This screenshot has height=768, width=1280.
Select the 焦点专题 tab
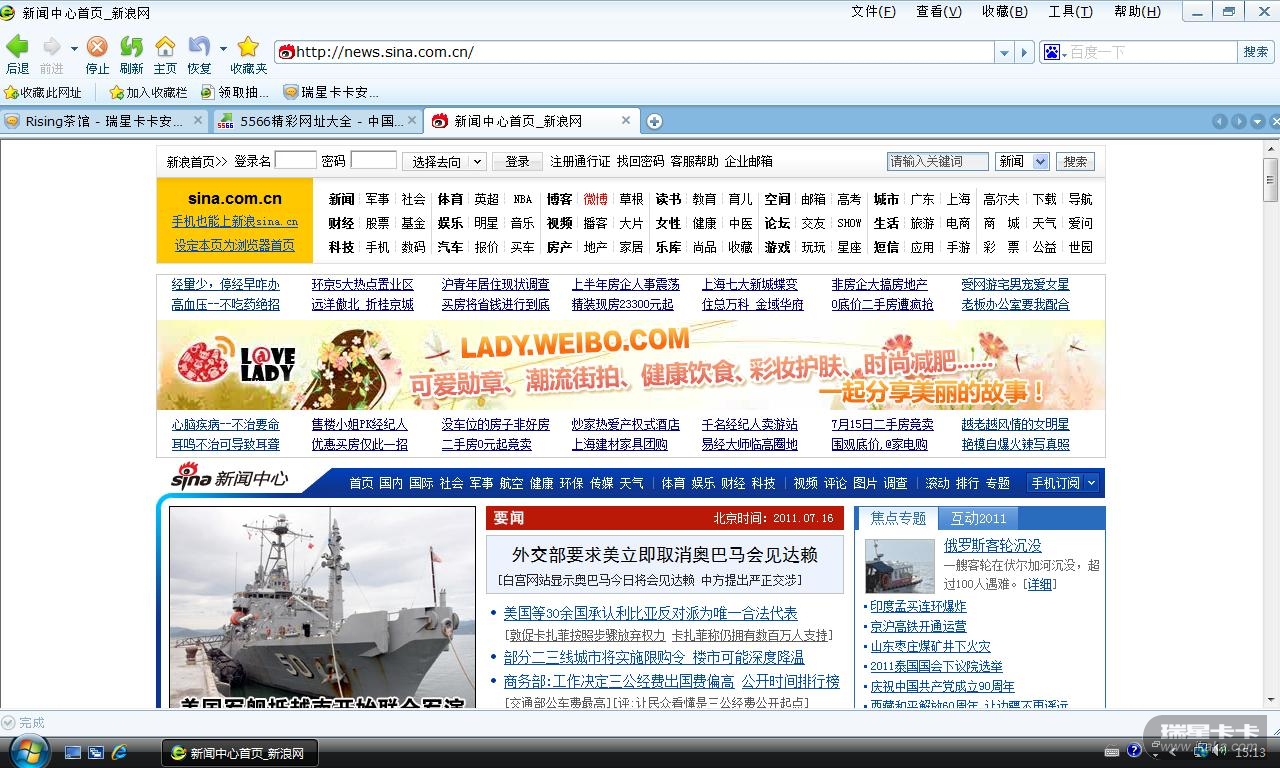click(x=898, y=518)
